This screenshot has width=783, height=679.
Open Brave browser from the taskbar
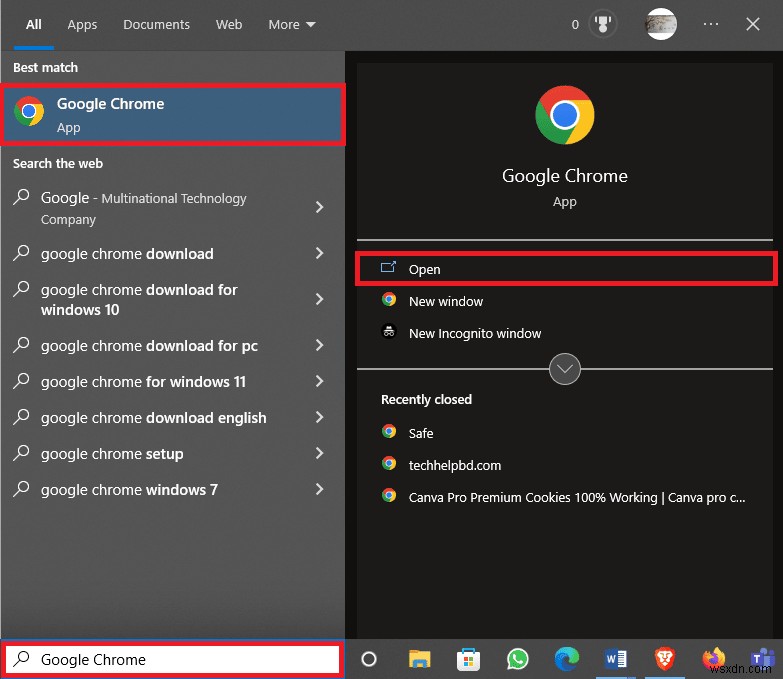coord(664,659)
